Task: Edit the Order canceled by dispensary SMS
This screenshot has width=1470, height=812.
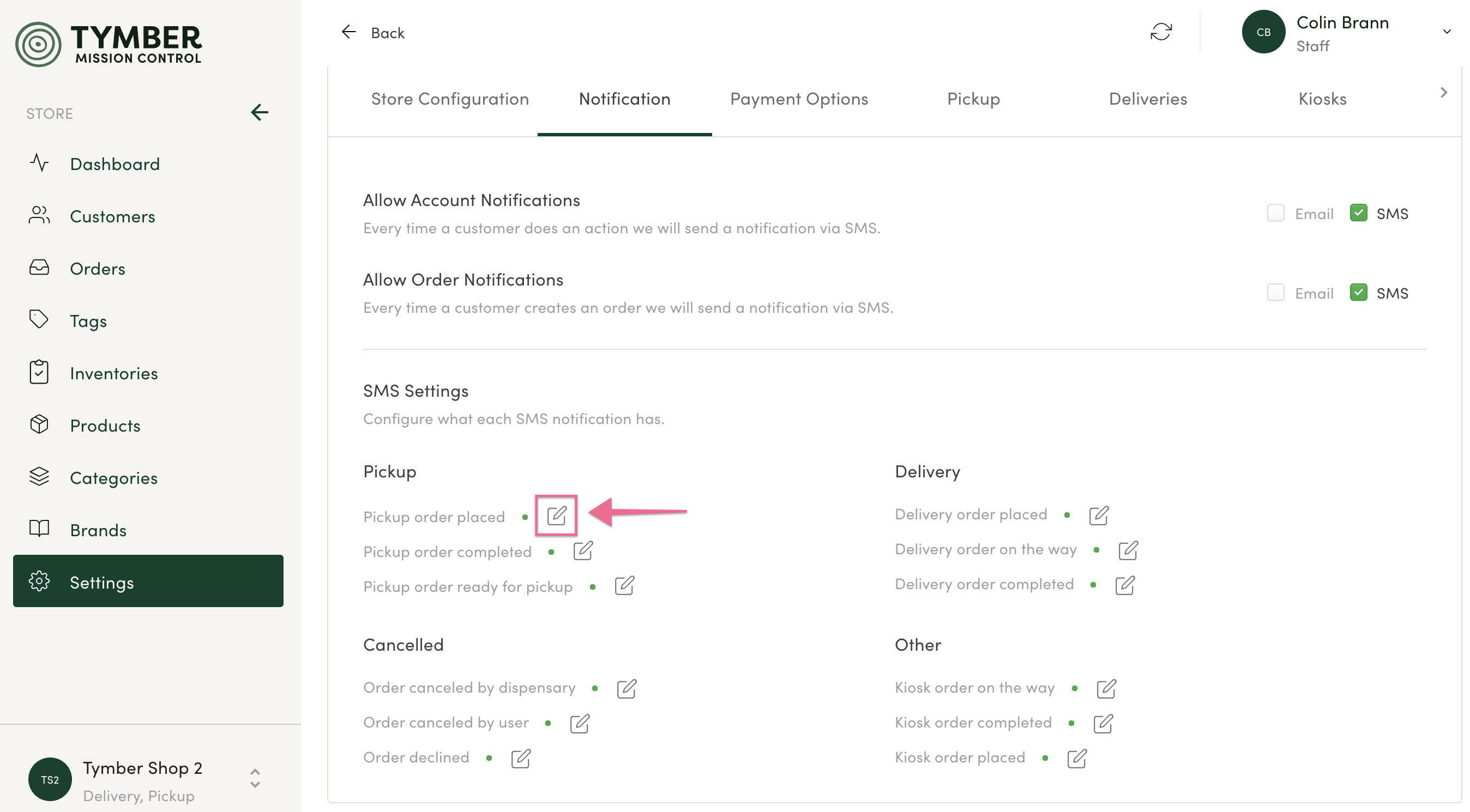Action: click(x=626, y=688)
